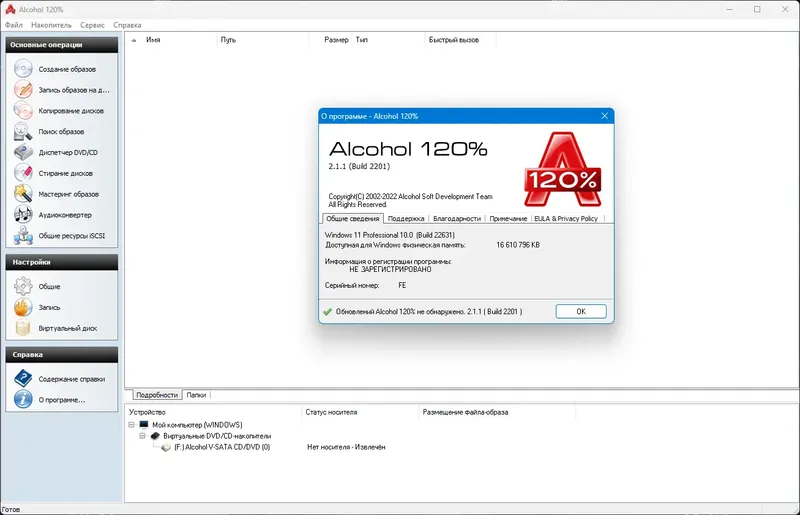
Task: Sort the list by Размер column
Action: pyautogui.click(x=330, y=40)
